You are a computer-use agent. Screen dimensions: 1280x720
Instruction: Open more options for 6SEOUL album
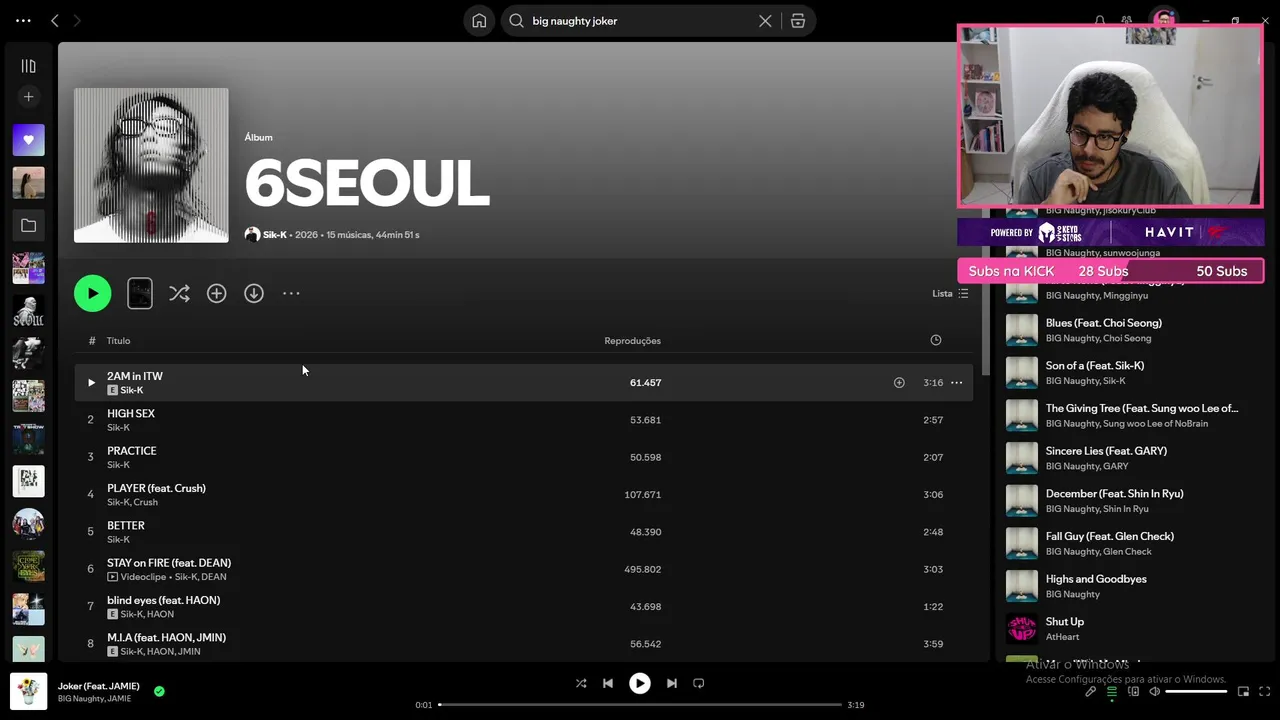pyautogui.click(x=291, y=293)
